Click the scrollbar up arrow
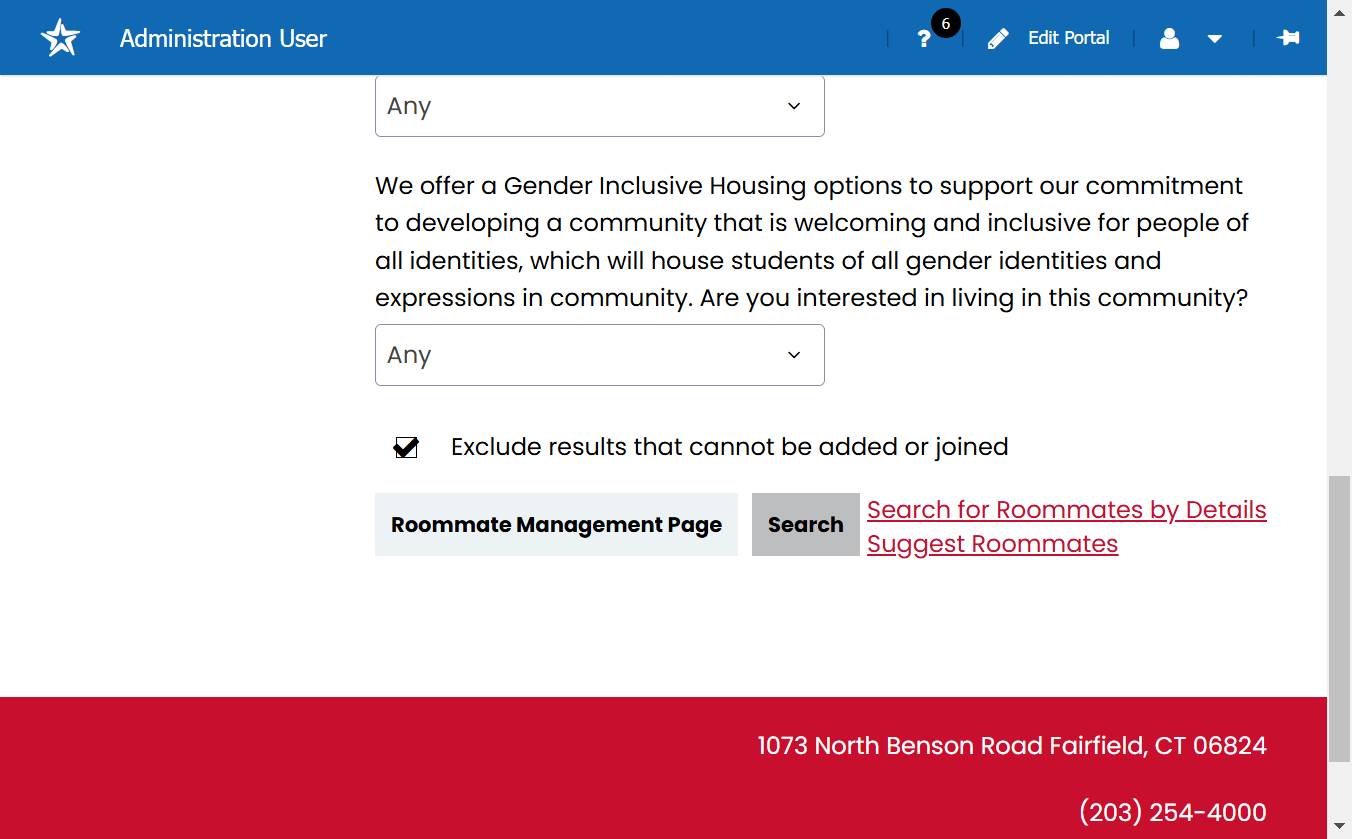This screenshot has height=839, width=1352. click(1339, 12)
